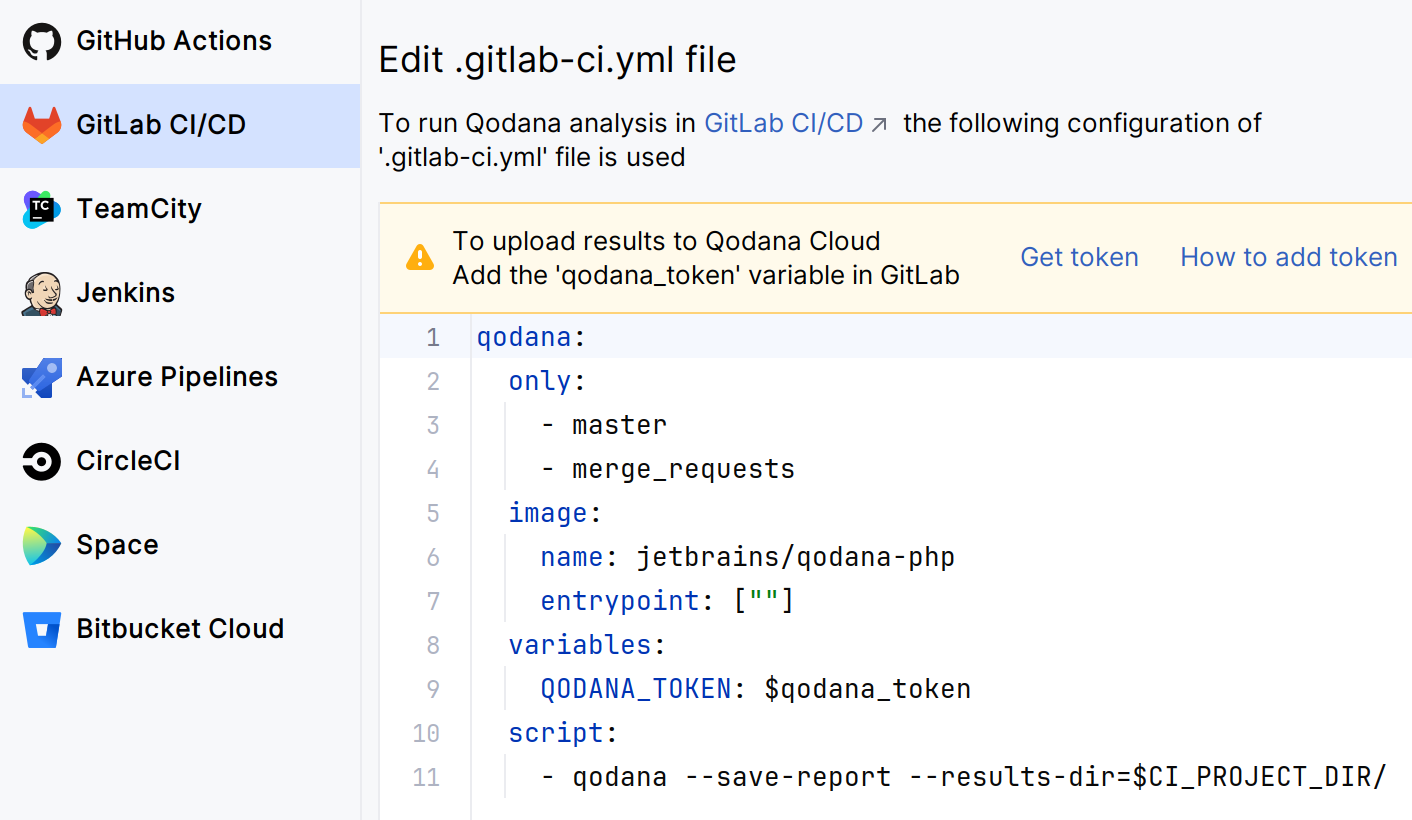The height and width of the screenshot is (820, 1412).
Task: Click the TeamCity icon in sidebar
Action: (x=40, y=209)
